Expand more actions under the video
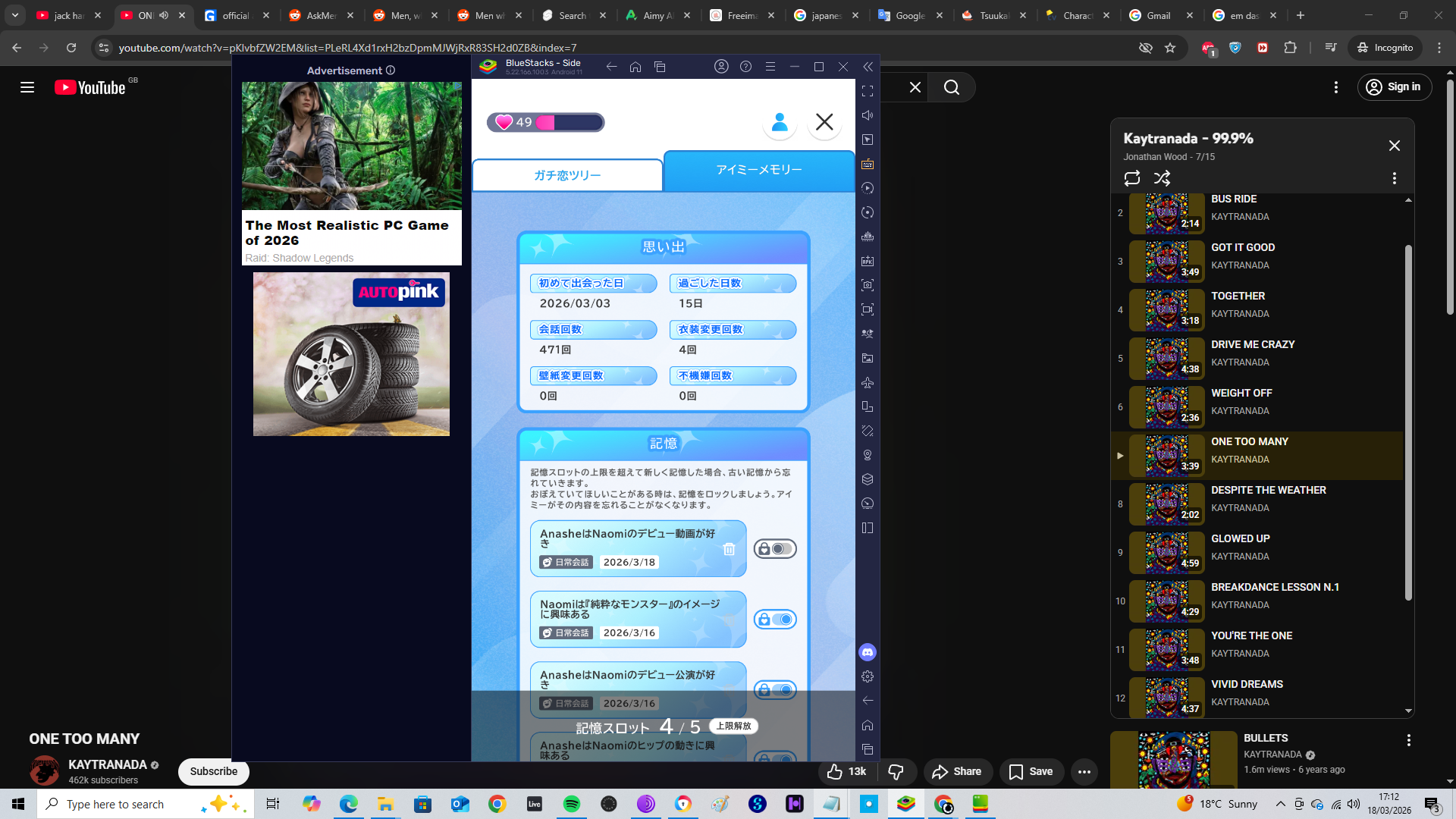1456x819 pixels. [x=1084, y=772]
